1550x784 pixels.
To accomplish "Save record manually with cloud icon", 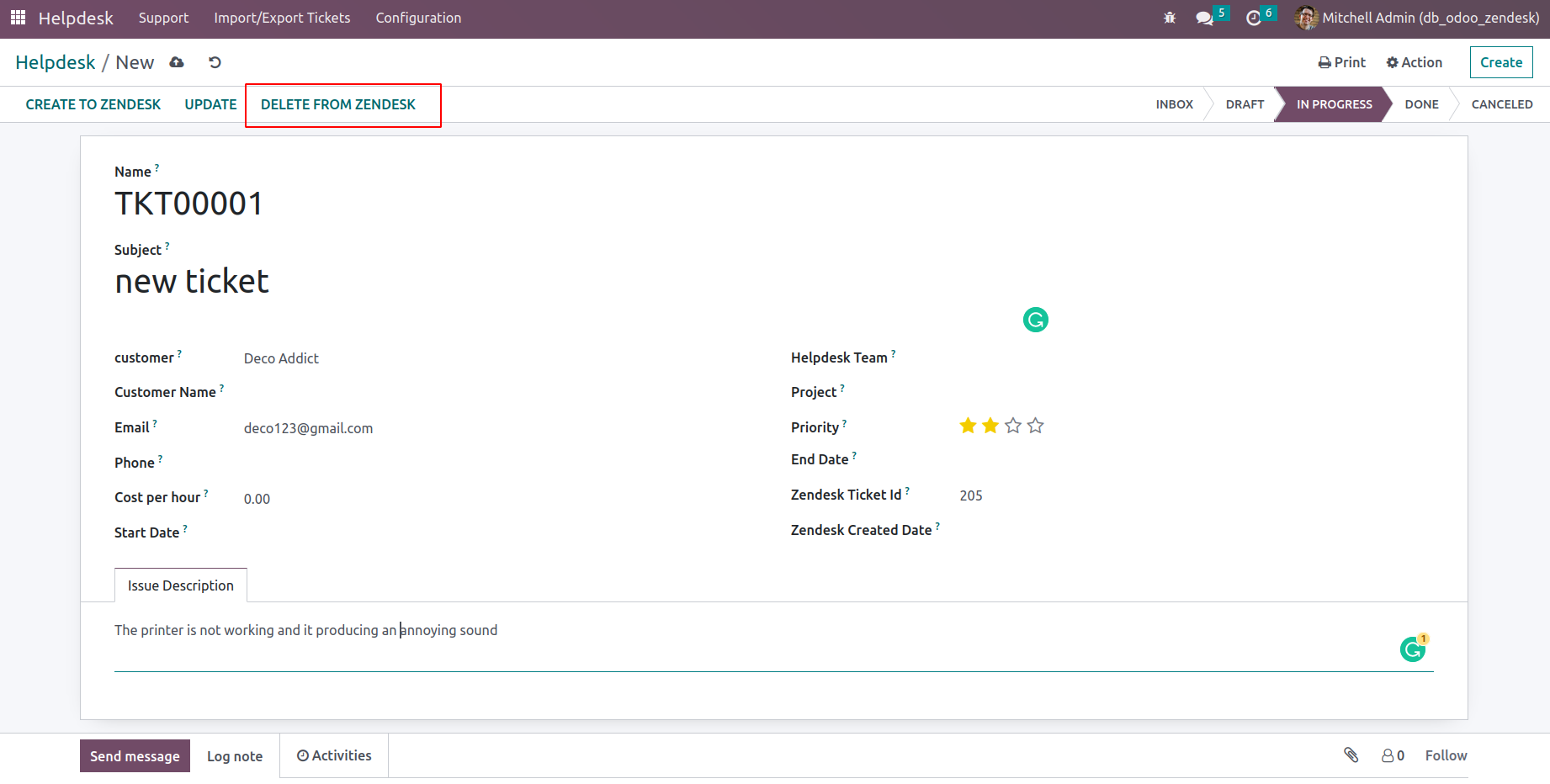I will click(x=177, y=62).
